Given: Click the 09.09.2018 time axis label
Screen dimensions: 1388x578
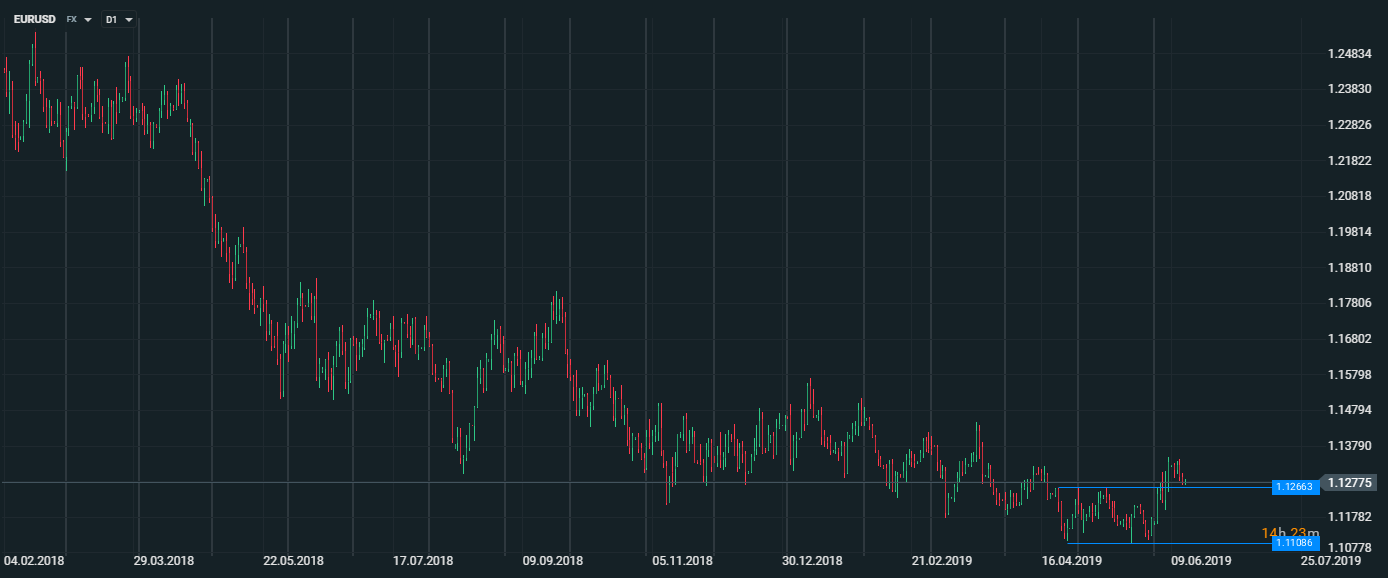Looking at the screenshot, I should 553,561.
